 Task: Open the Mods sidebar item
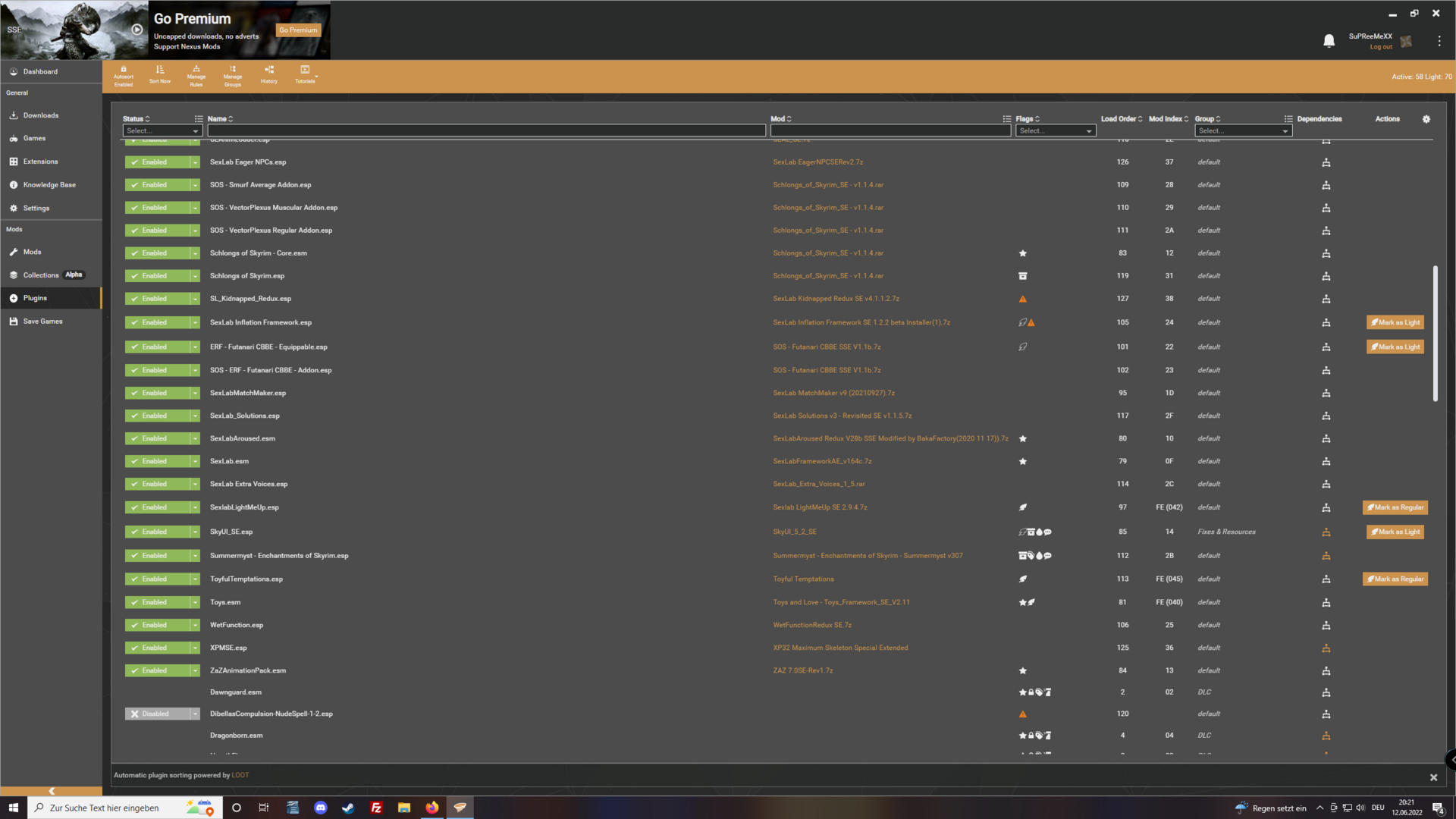[51, 253]
